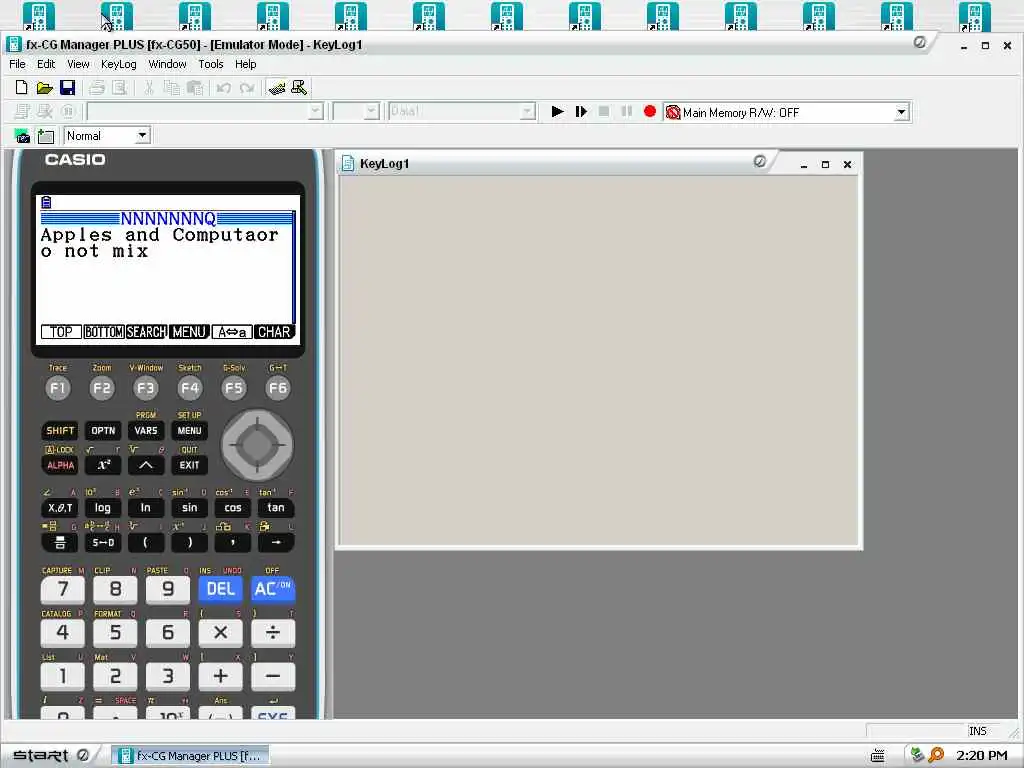Image resolution: width=1024 pixels, height=768 pixels.
Task: Open the View menu
Action: [78, 64]
